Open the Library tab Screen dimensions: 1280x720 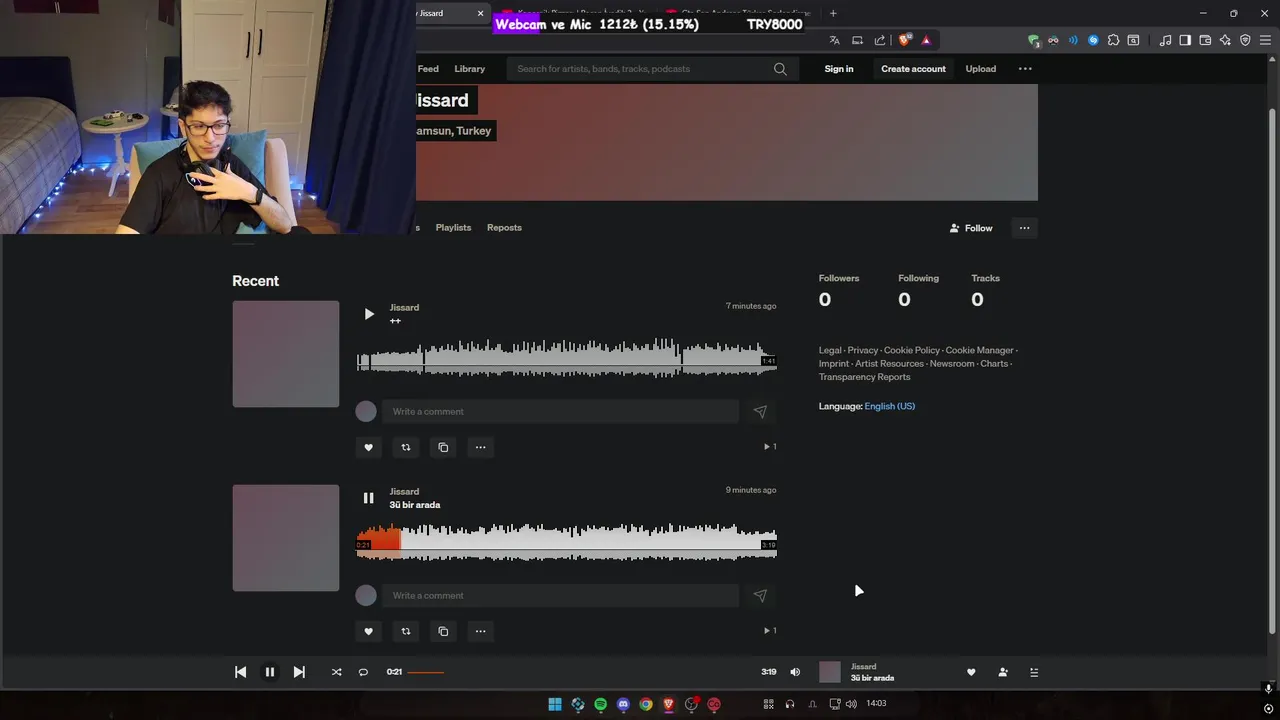point(469,69)
